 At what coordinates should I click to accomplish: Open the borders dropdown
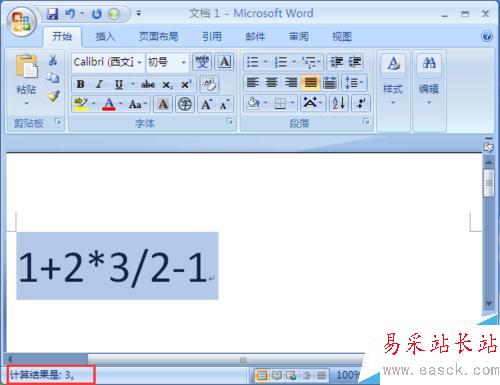292,103
